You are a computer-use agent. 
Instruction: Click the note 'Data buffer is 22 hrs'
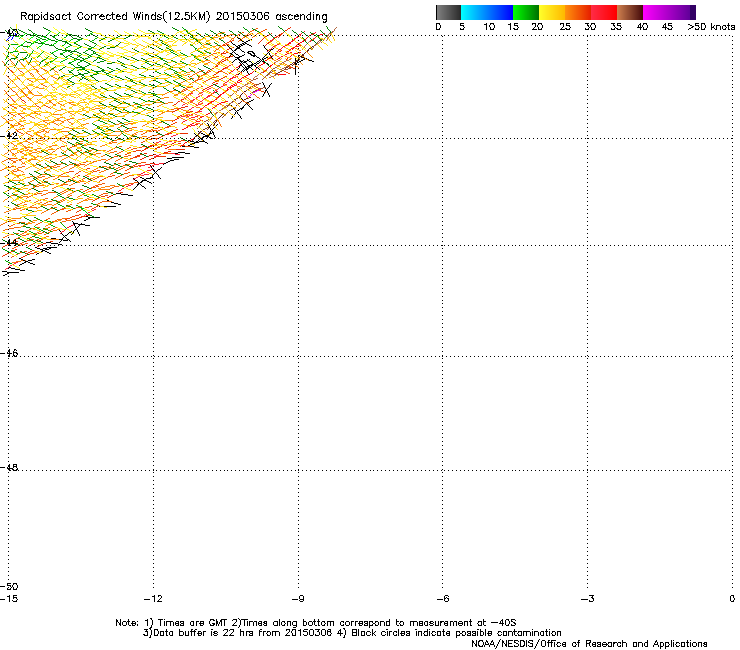(x=204, y=633)
